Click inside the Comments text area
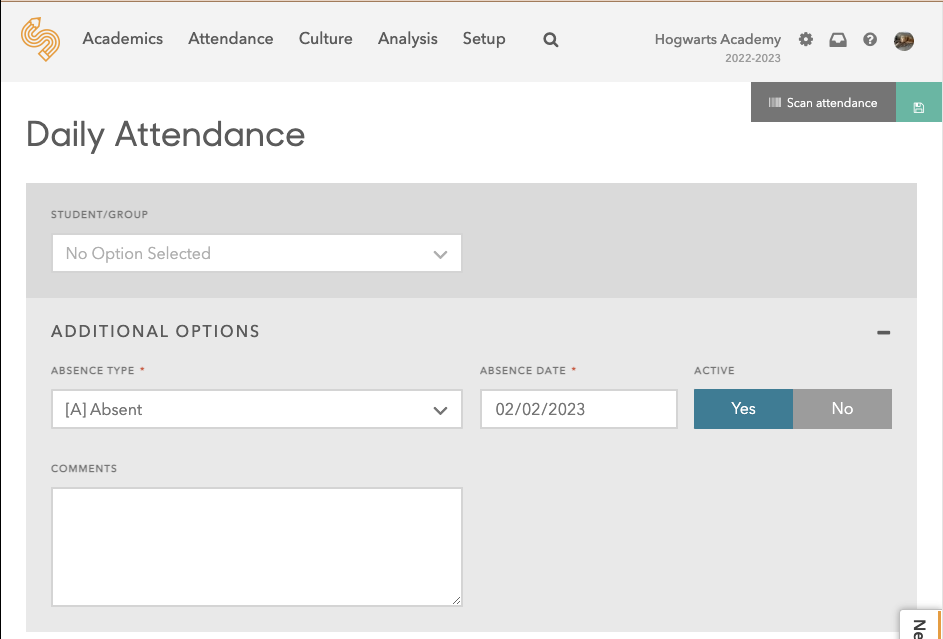943x639 pixels. click(256, 546)
